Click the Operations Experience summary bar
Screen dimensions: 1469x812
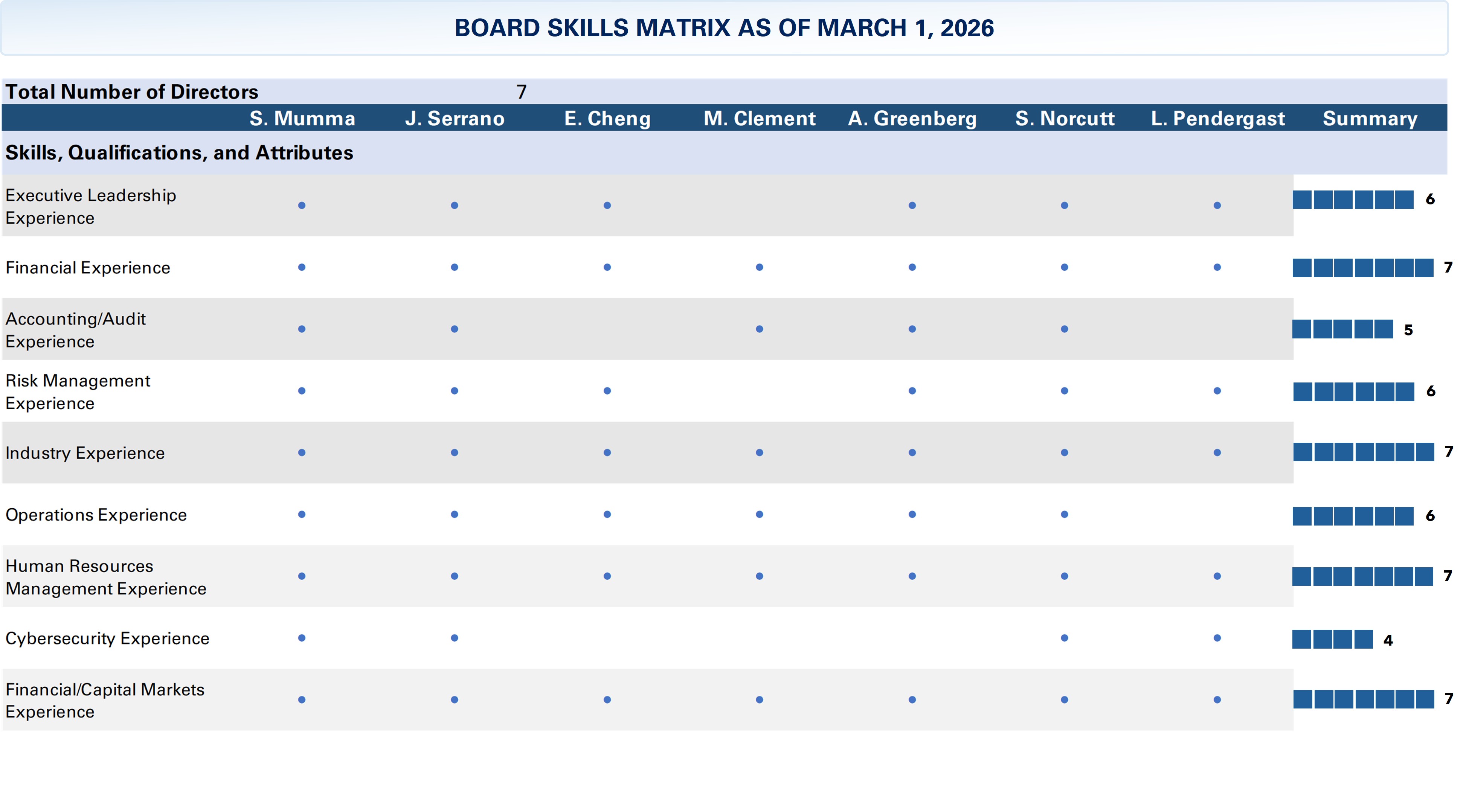(1353, 516)
